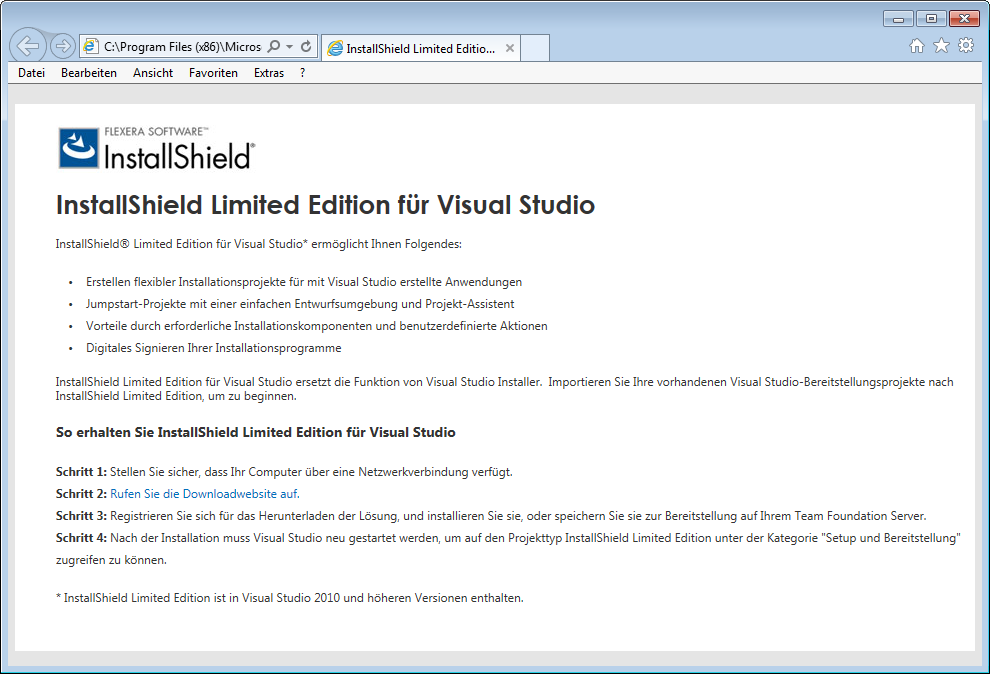Click the Refresh page icon

[306, 47]
